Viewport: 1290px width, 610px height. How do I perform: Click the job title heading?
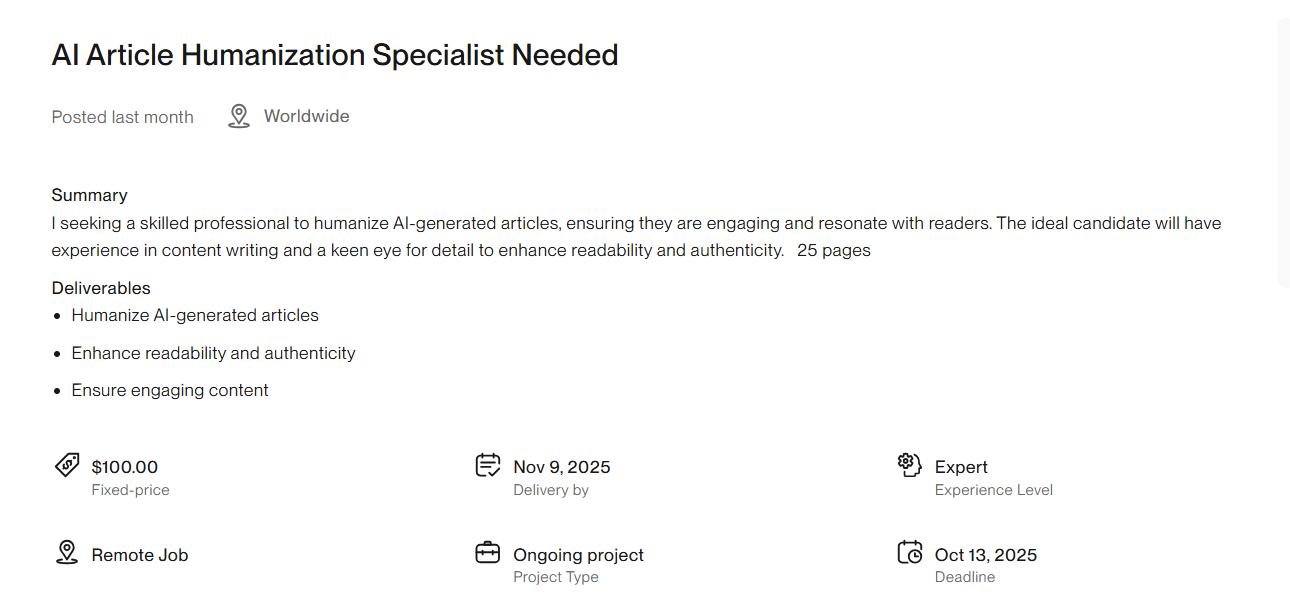pos(335,55)
